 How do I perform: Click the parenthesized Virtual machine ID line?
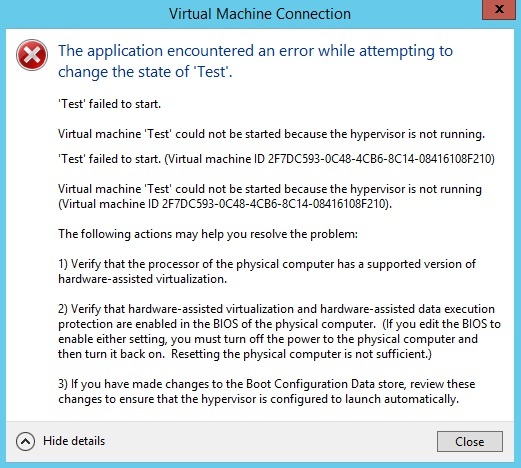[x=225, y=204]
